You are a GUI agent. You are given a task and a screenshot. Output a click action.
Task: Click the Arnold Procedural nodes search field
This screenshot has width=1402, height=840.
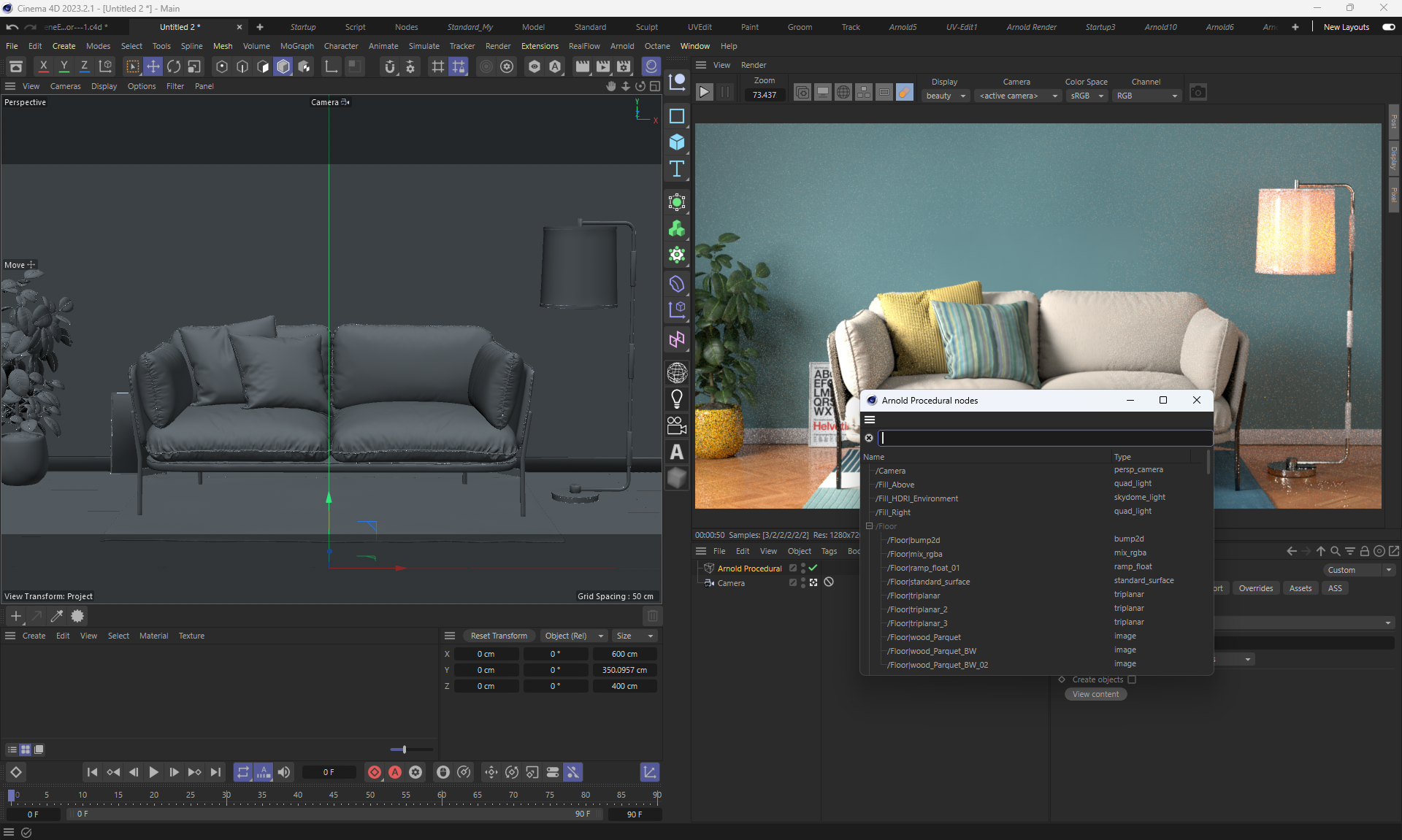pyautogui.click(x=1044, y=438)
